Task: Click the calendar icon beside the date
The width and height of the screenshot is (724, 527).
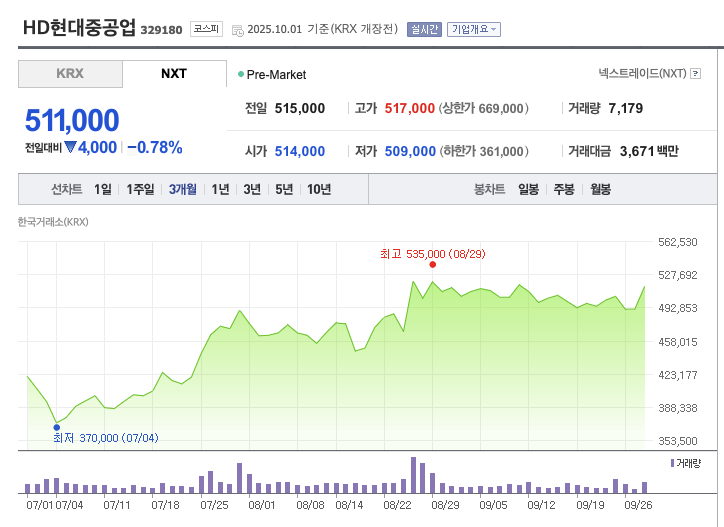Action: point(237,30)
